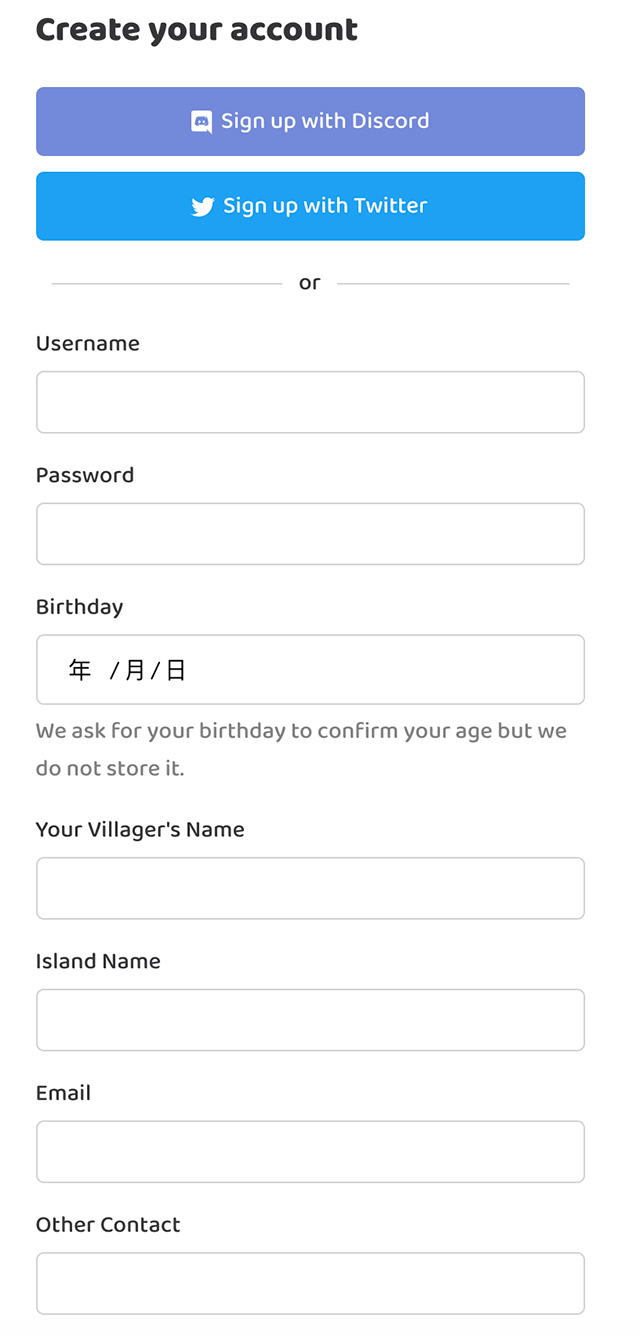Image resolution: width=640 pixels, height=1336 pixels.
Task: Click the Username label
Action: click(x=88, y=344)
